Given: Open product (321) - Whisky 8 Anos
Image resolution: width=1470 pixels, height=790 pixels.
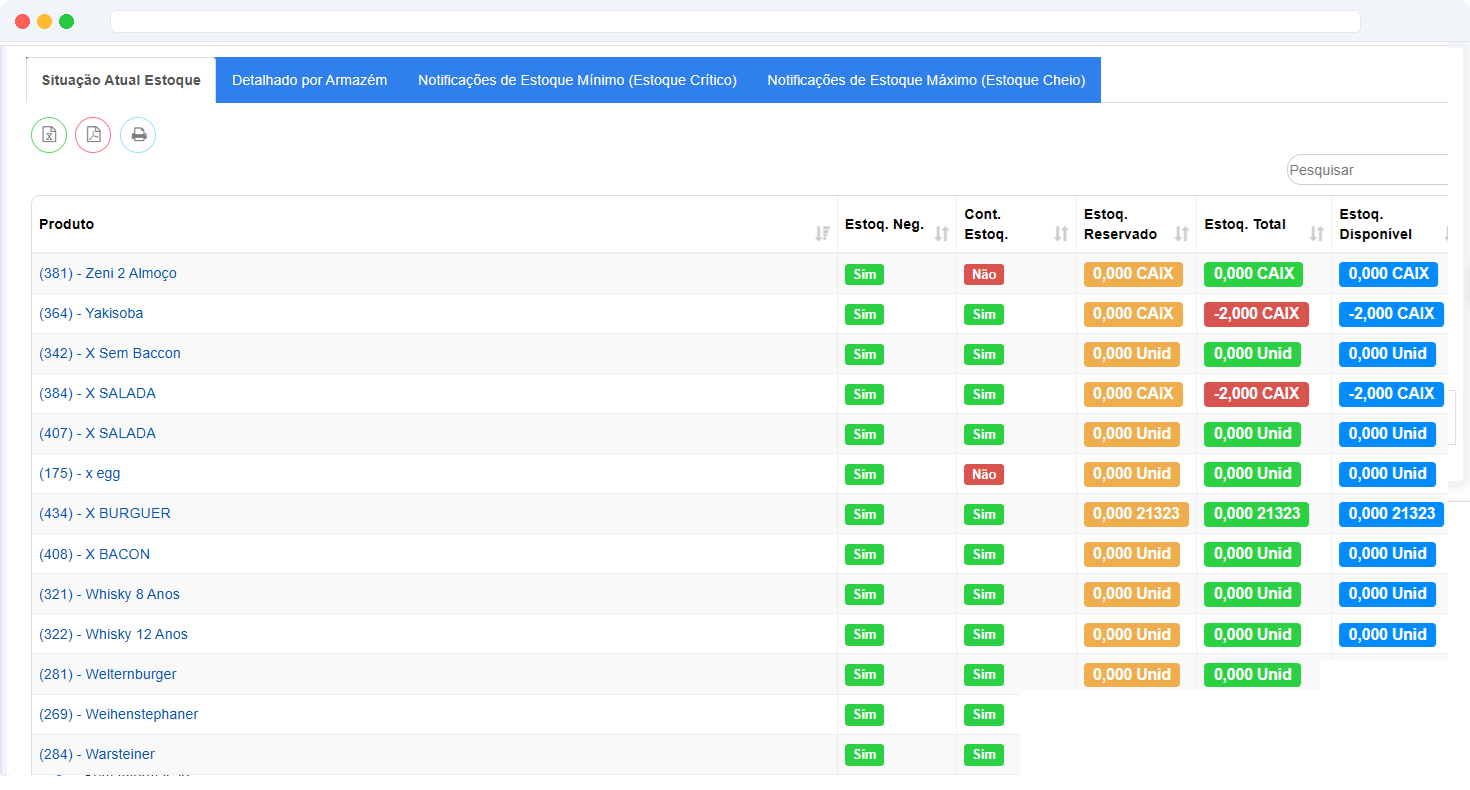Looking at the screenshot, I should (109, 594).
